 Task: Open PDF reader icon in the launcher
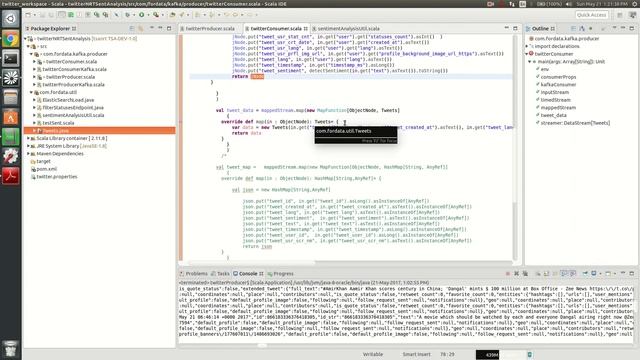point(11,176)
